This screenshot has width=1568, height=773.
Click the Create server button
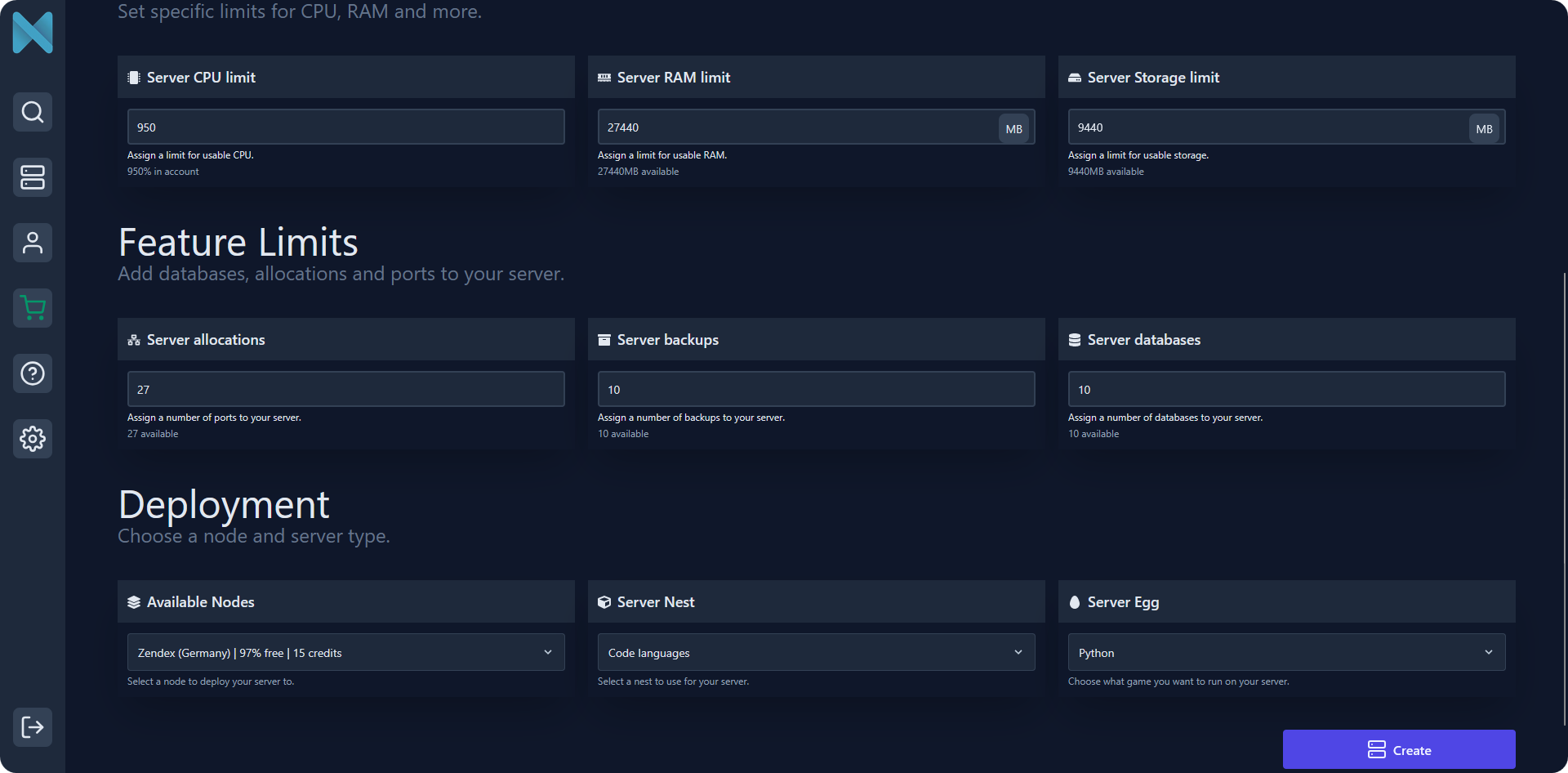[1399, 749]
